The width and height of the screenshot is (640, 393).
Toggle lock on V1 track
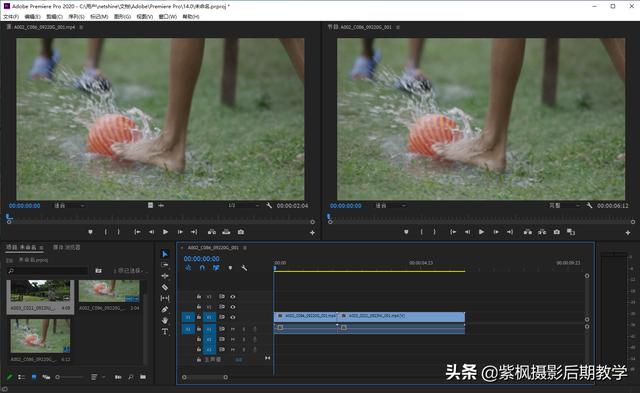click(x=199, y=317)
